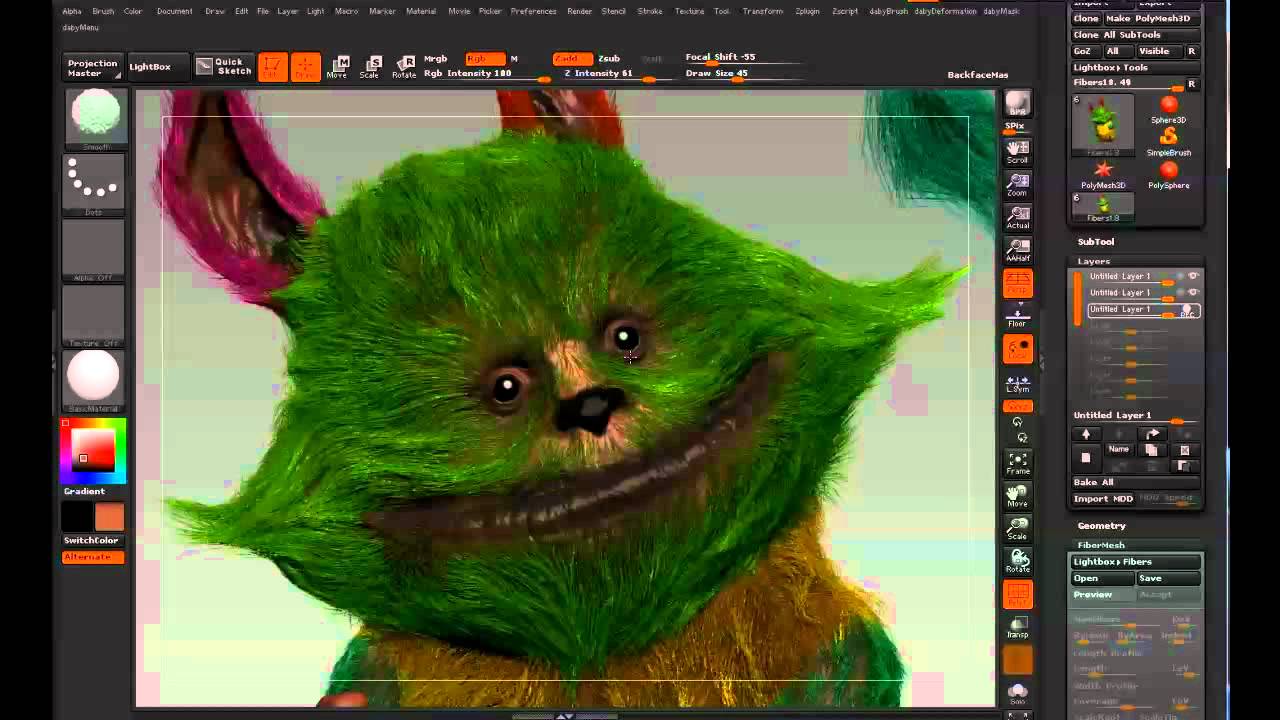
Task: Expand the Geometry section
Action: (1101, 526)
